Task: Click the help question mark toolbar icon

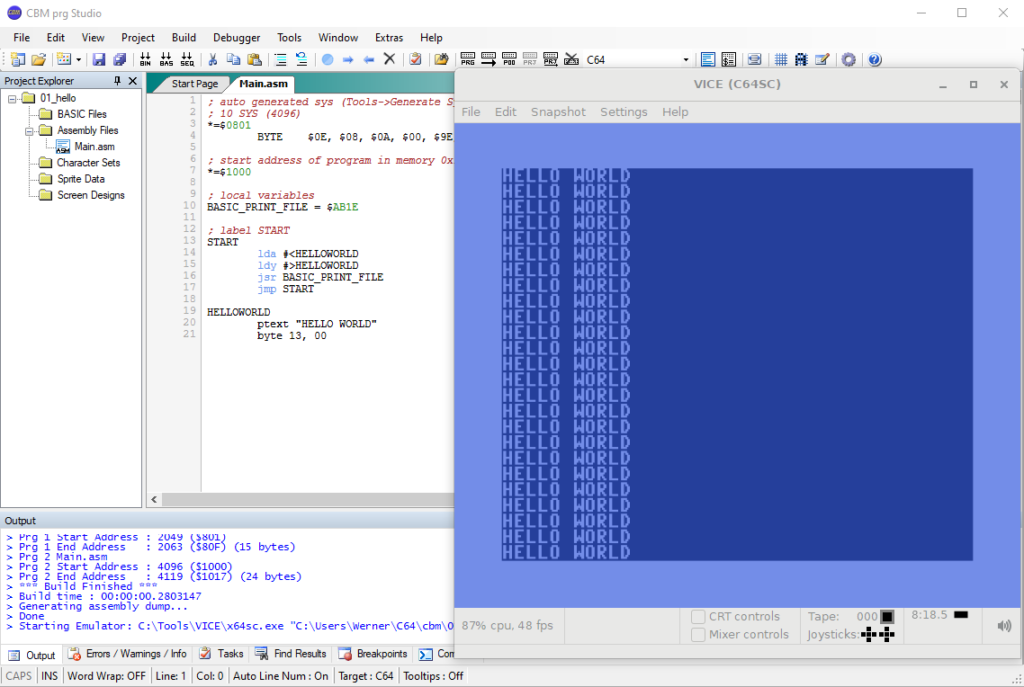Action: pyautogui.click(x=874, y=59)
